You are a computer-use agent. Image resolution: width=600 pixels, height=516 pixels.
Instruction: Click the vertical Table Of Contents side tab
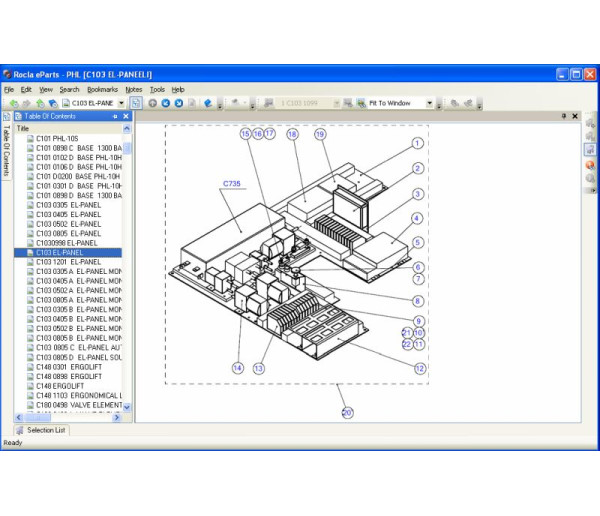[x=6, y=150]
